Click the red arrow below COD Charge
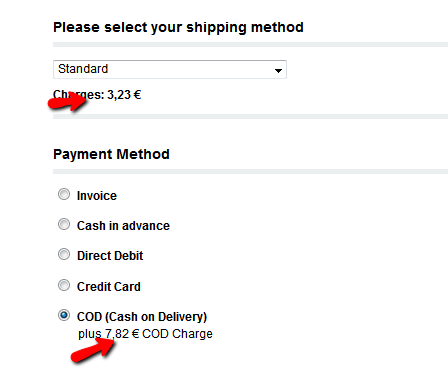448x372 pixels. pos(93,350)
